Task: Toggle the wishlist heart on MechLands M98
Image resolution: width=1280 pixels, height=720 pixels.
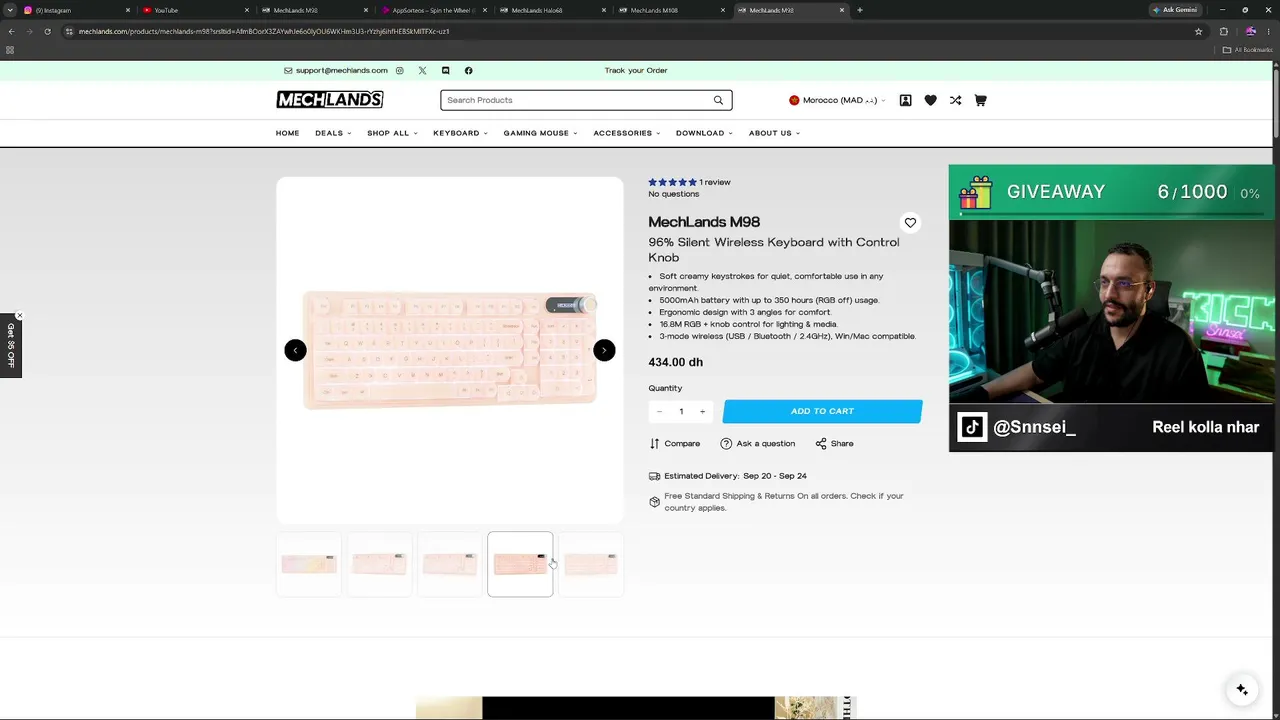Action: point(910,223)
